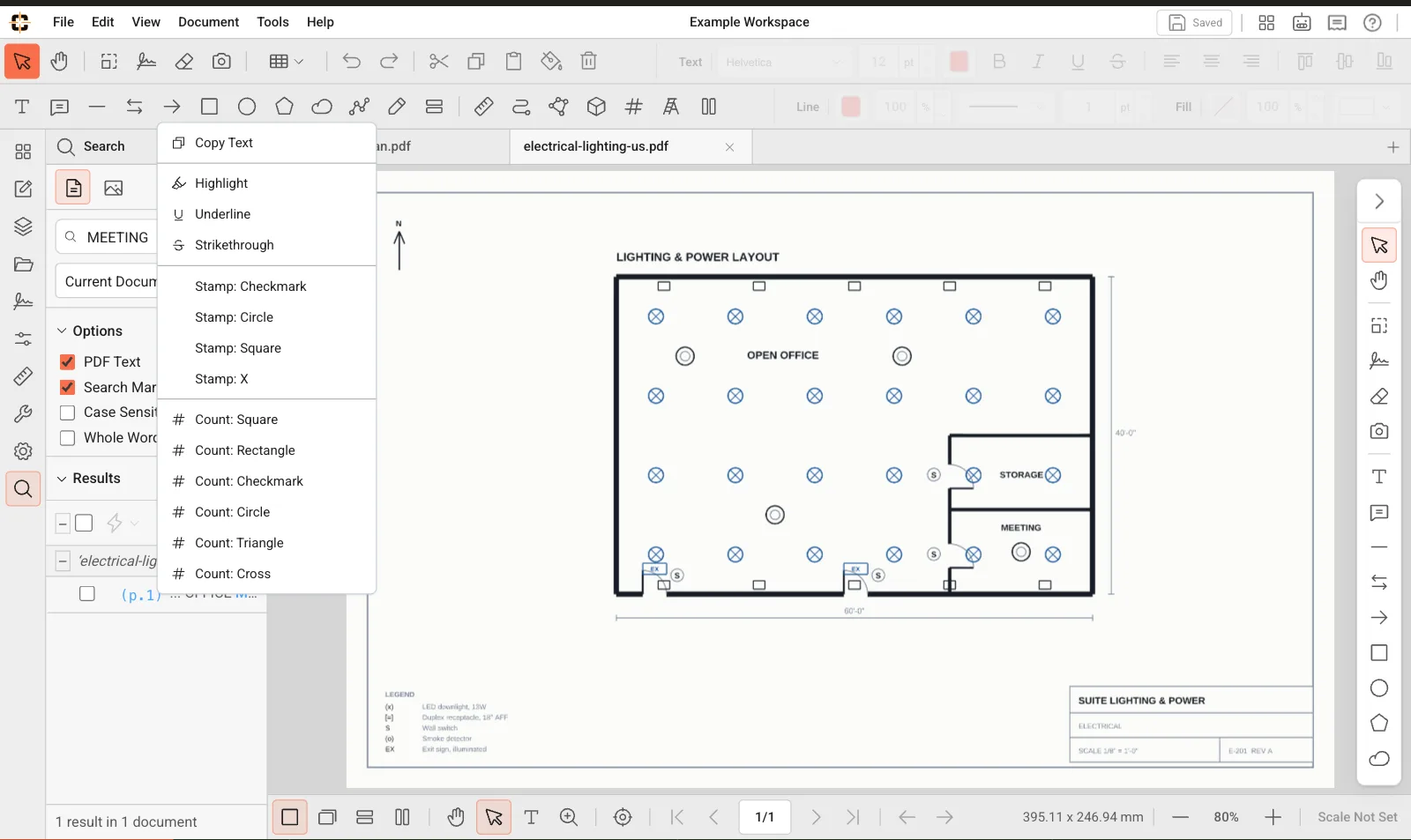Select the cloud shape tool in right panel

[x=1379, y=759]
